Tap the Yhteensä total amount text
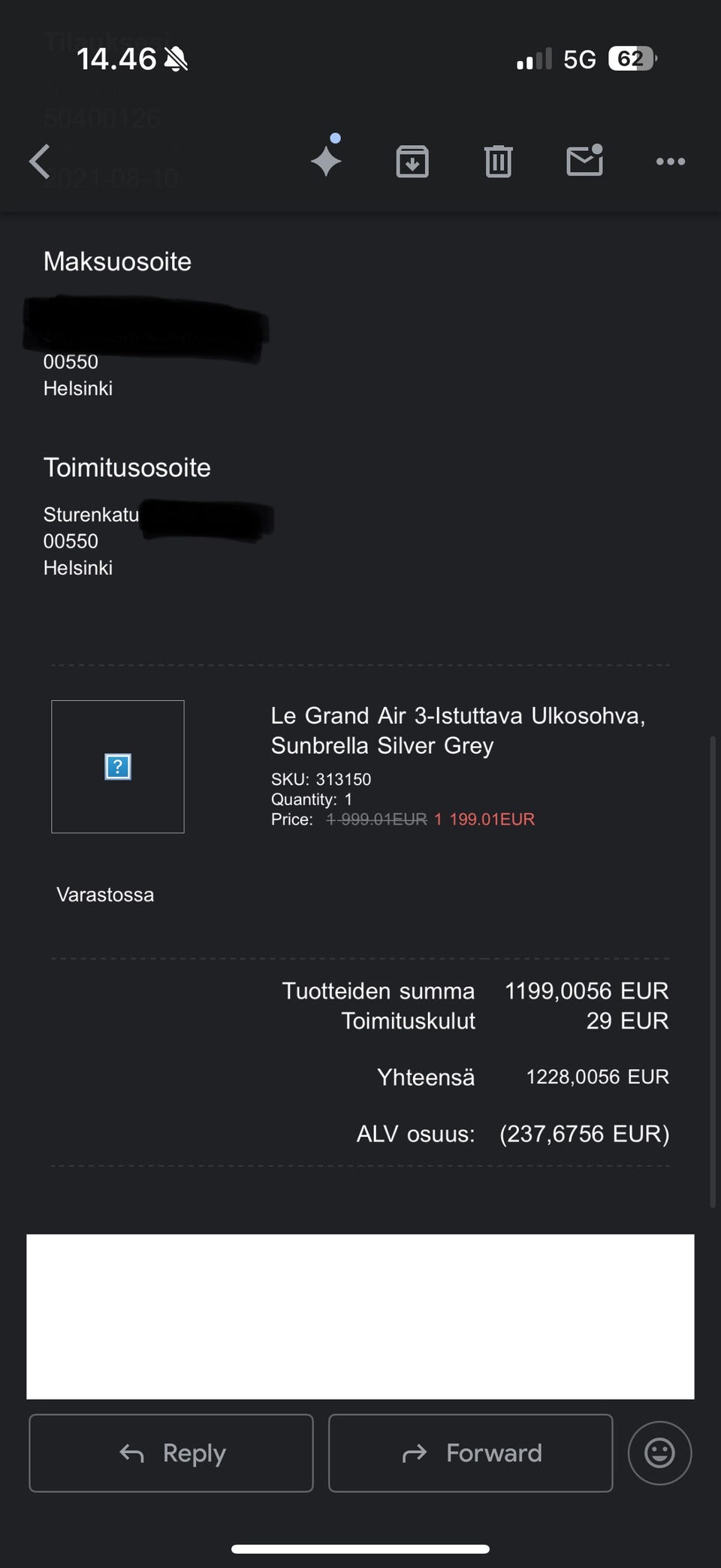This screenshot has height=1568, width=721. point(597,1077)
